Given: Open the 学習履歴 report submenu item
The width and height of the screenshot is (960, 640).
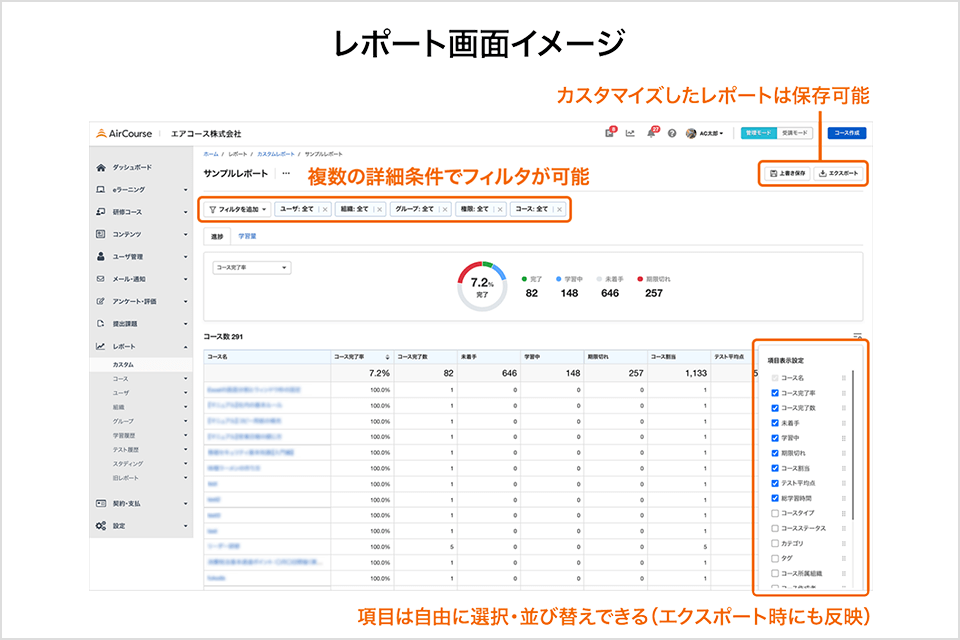Looking at the screenshot, I should point(124,435).
